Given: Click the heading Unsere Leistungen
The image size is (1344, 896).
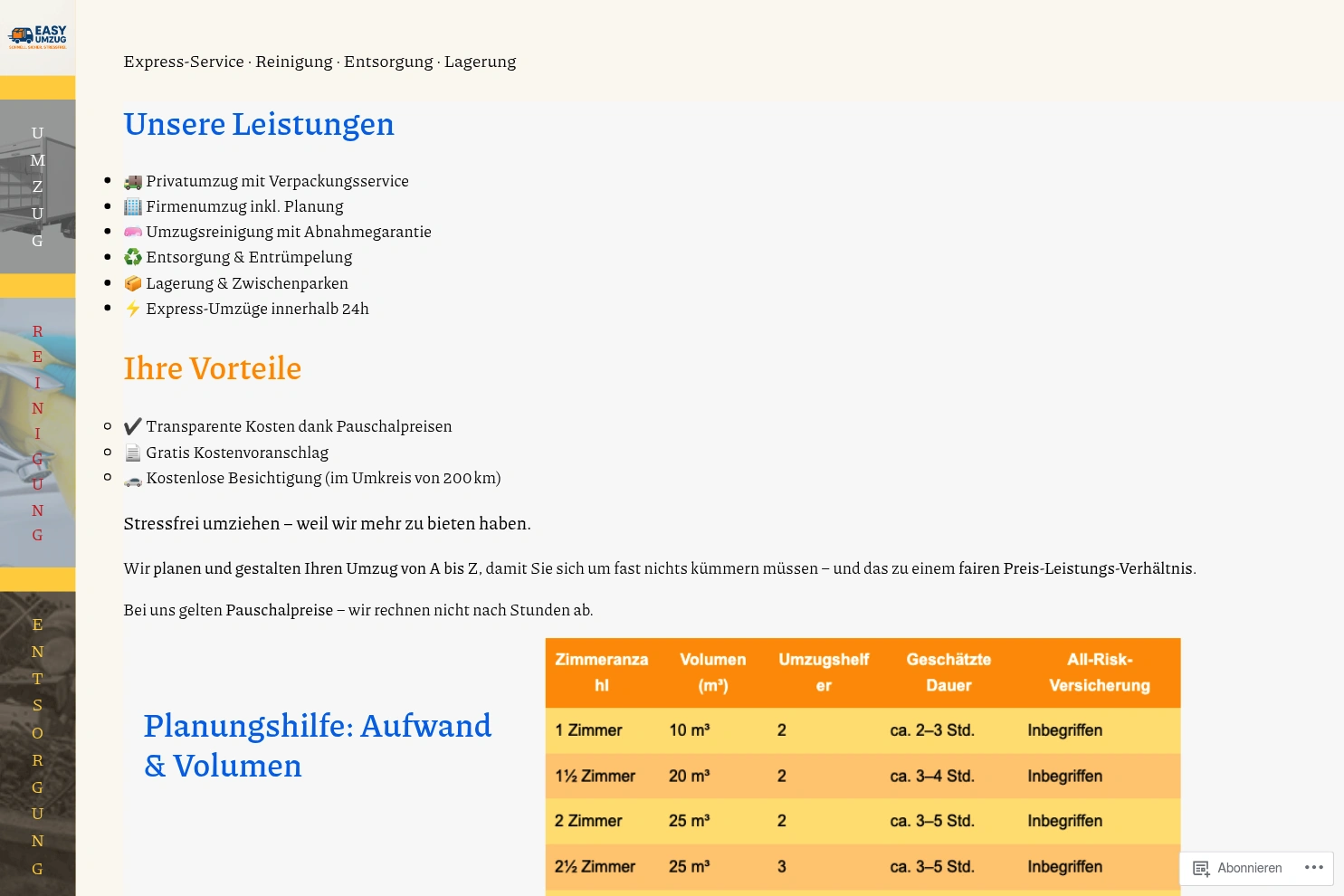Looking at the screenshot, I should 259,124.
